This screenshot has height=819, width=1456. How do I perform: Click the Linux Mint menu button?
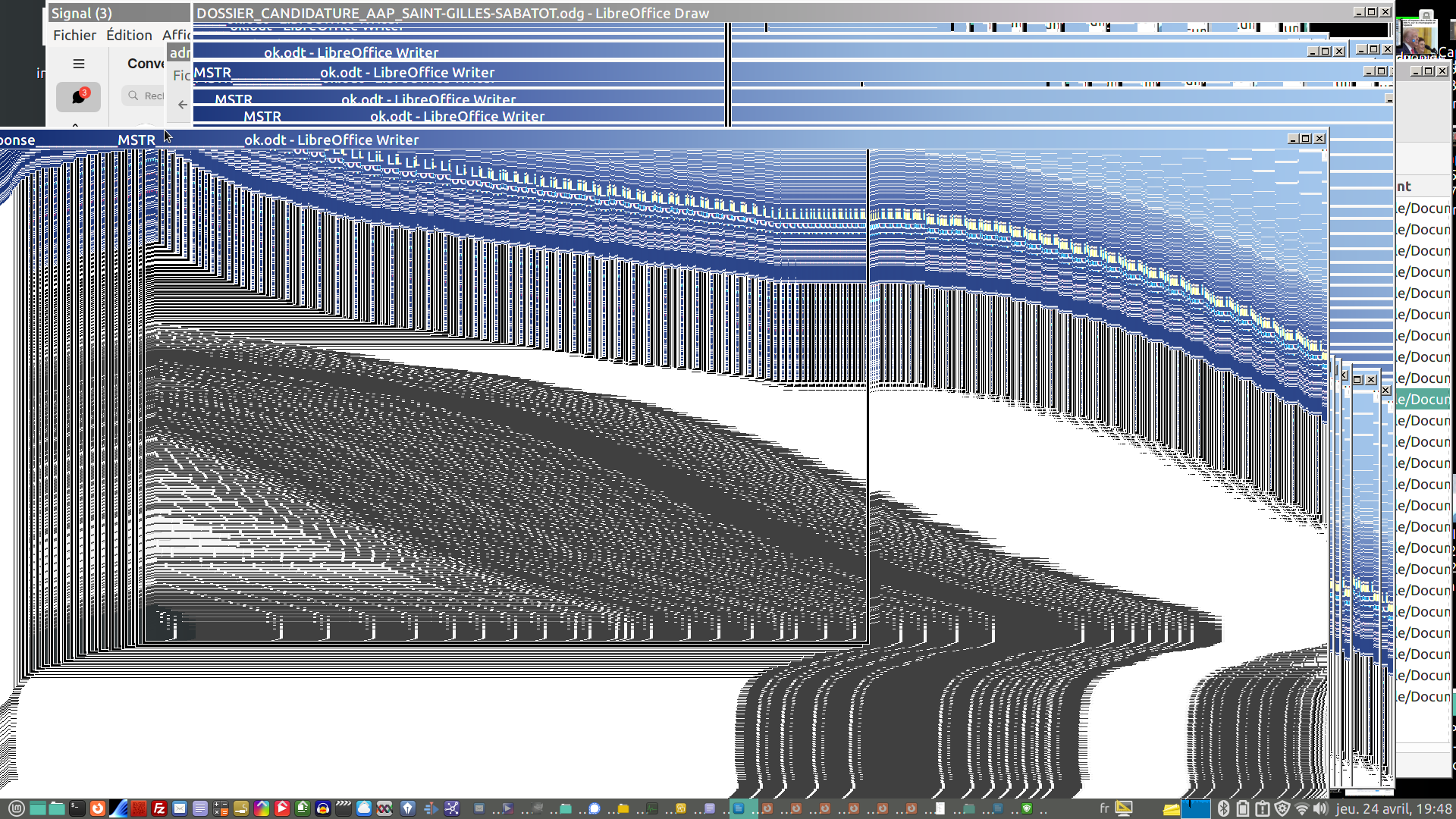(16, 808)
